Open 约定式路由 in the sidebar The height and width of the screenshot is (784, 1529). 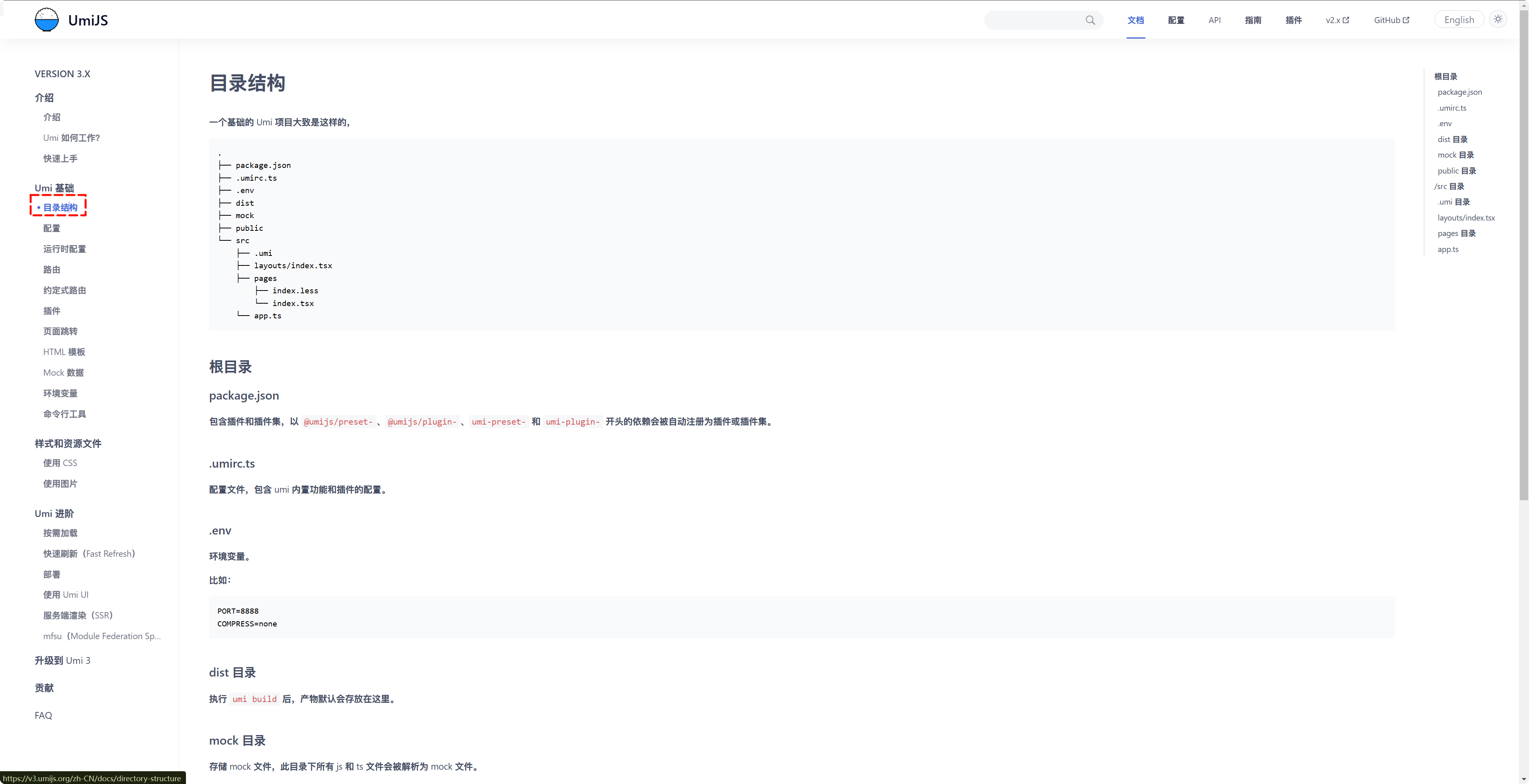tap(64, 290)
